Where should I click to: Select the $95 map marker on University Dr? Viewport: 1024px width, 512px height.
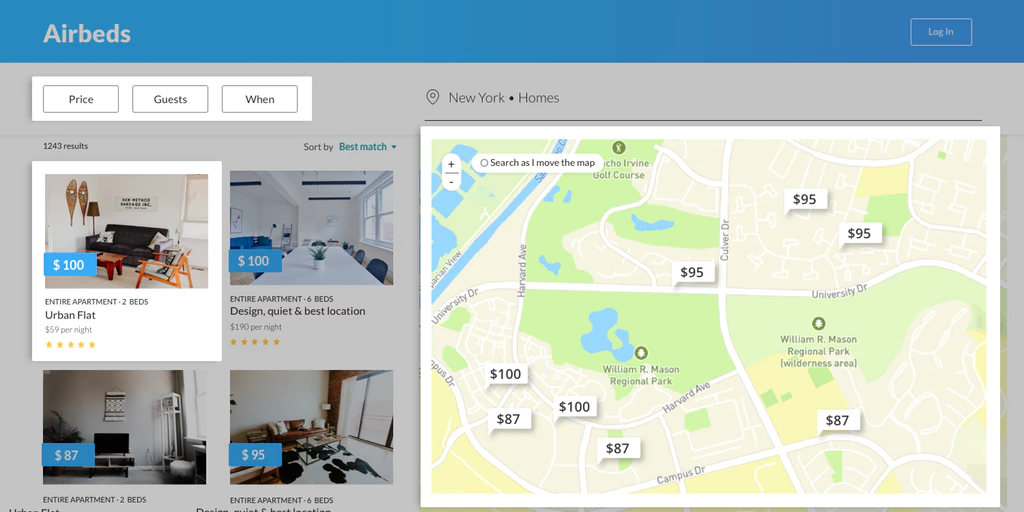[692, 272]
